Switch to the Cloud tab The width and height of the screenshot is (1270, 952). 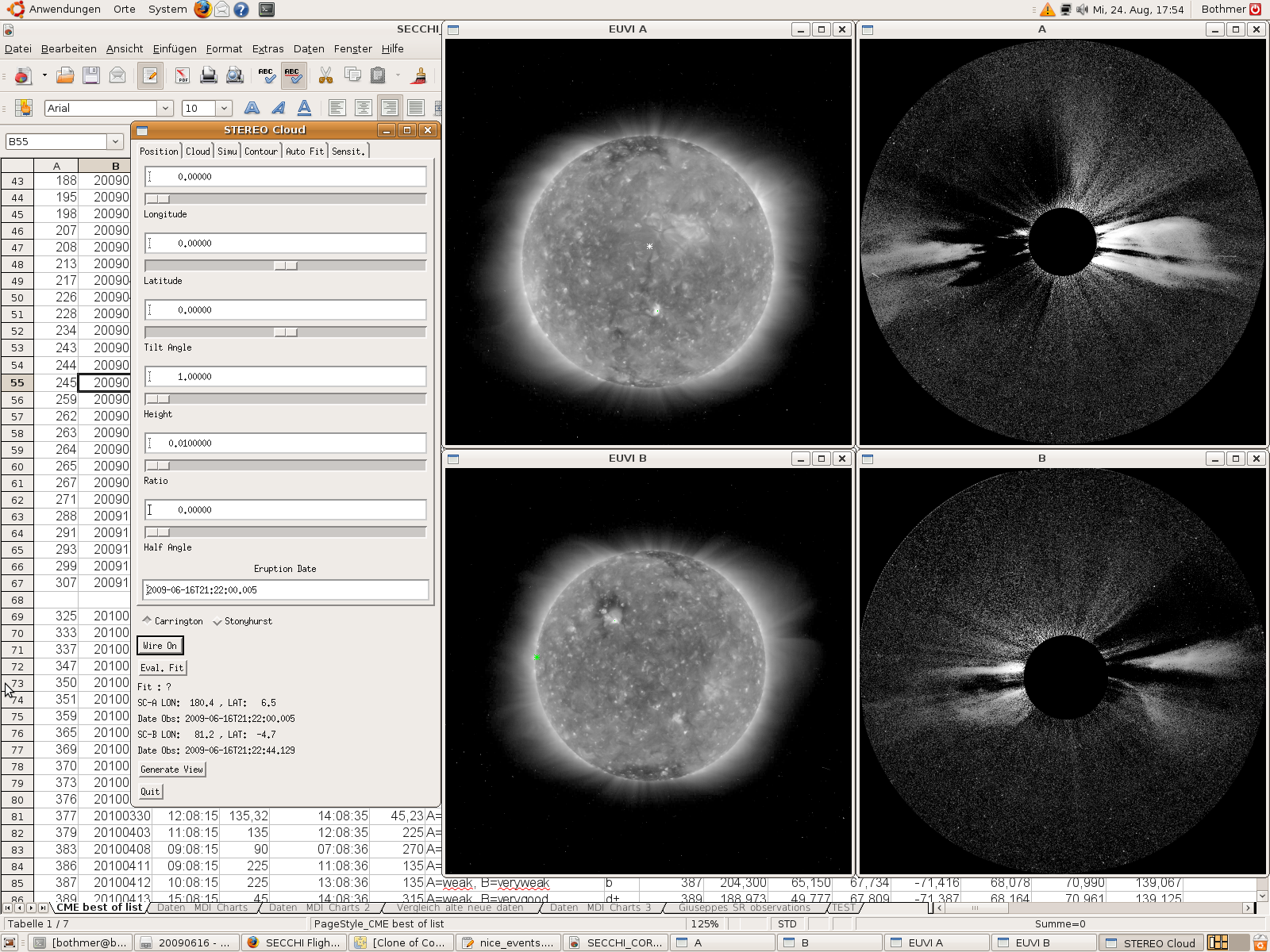tap(198, 151)
